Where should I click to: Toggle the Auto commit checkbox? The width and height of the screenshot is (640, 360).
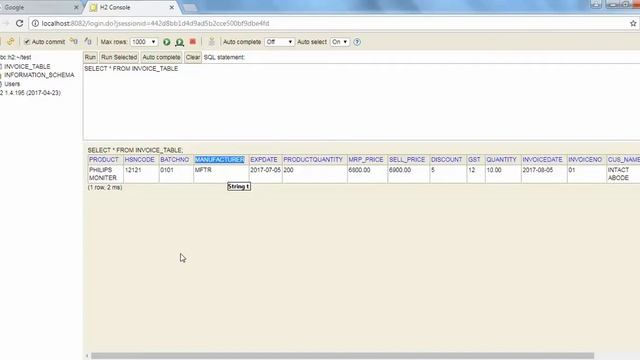click(27, 42)
